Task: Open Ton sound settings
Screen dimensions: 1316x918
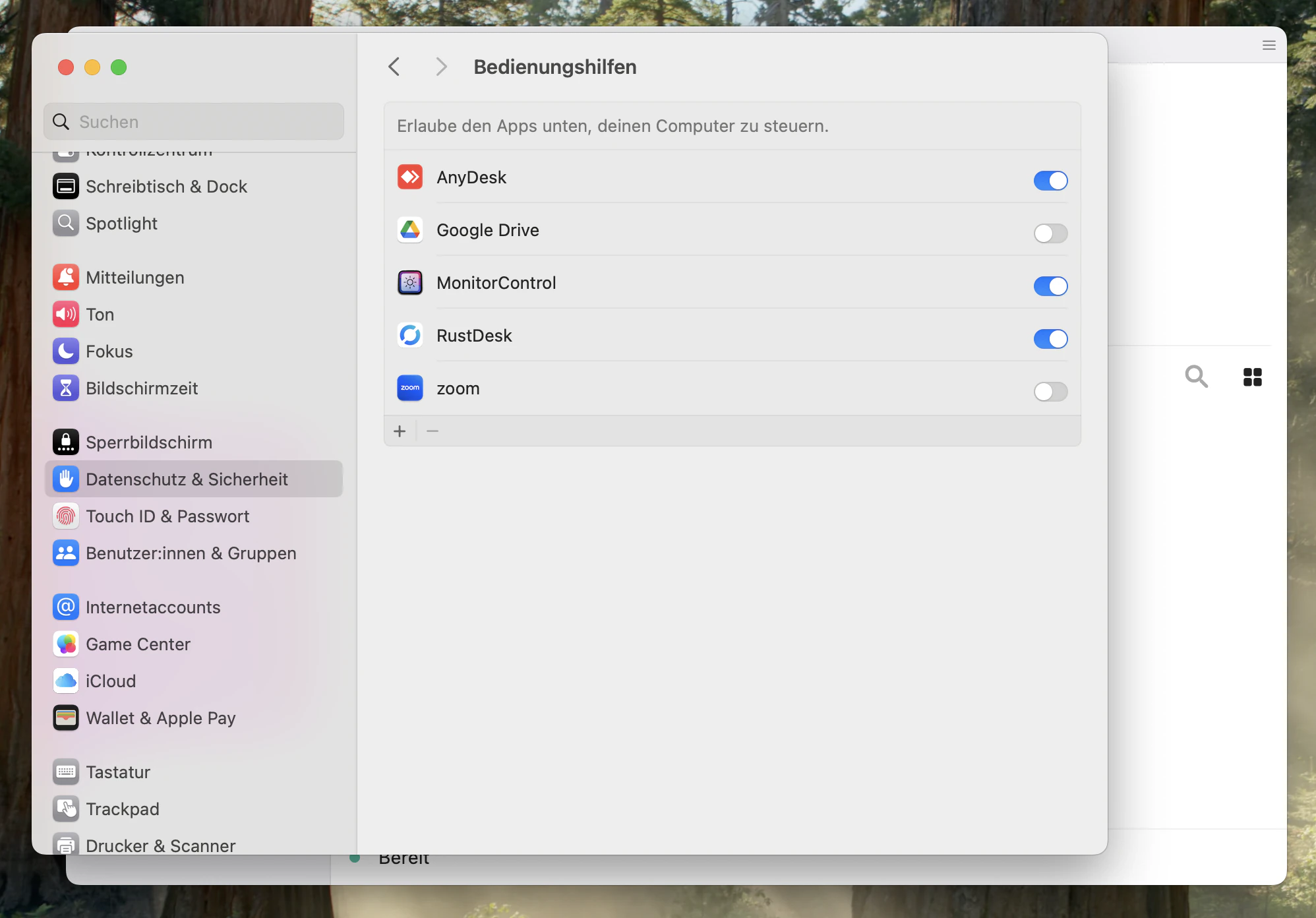Action: pyautogui.click(x=194, y=315)
